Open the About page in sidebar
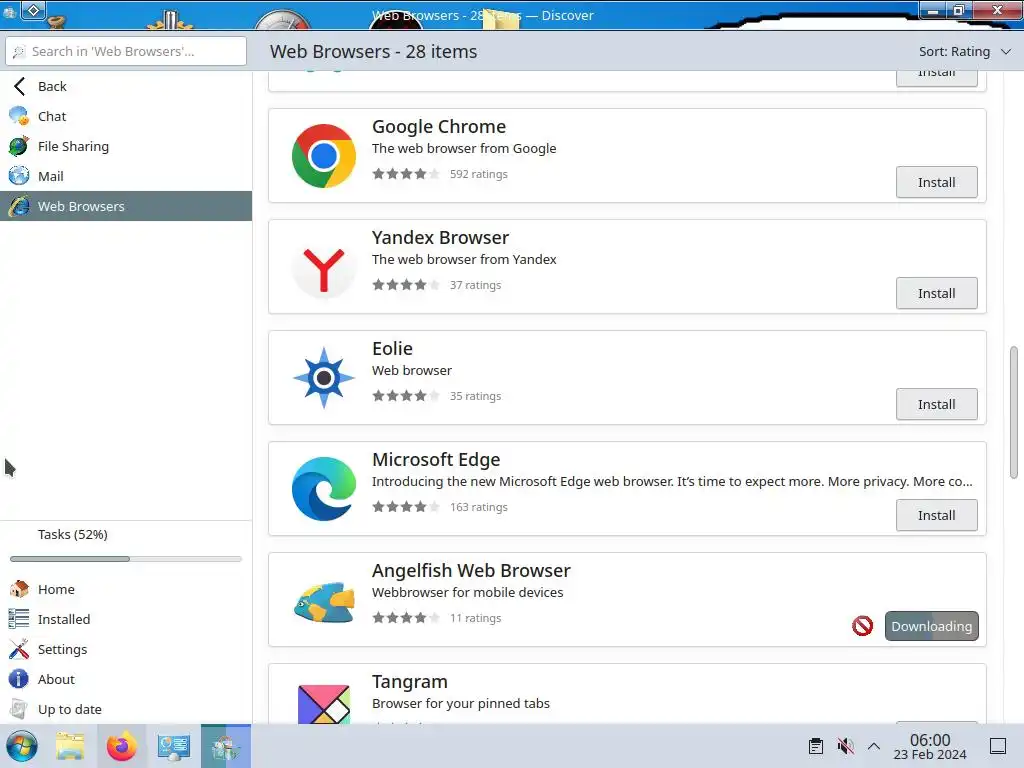 coord(126,679)
